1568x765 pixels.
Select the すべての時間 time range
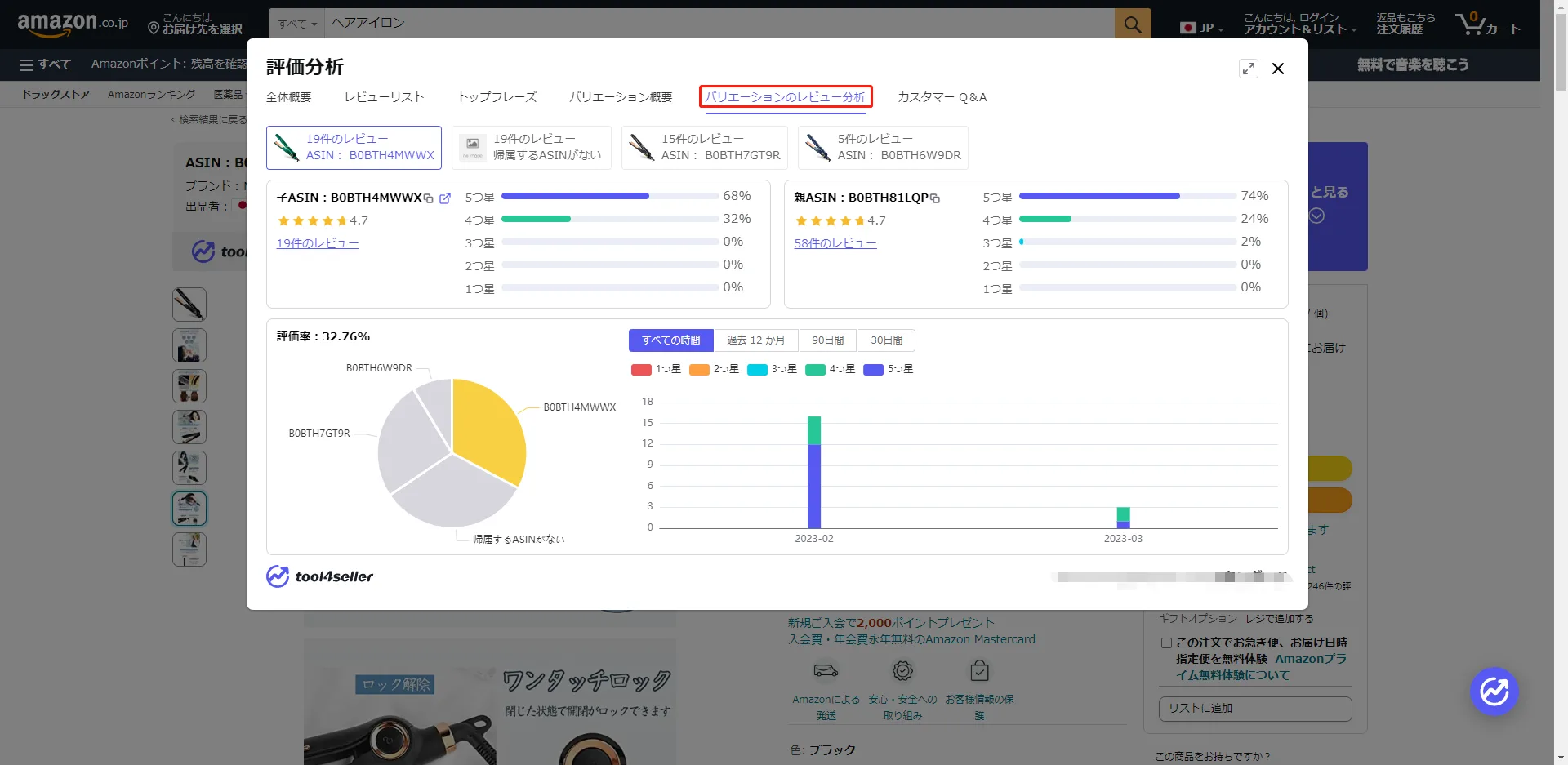point(671,340)
